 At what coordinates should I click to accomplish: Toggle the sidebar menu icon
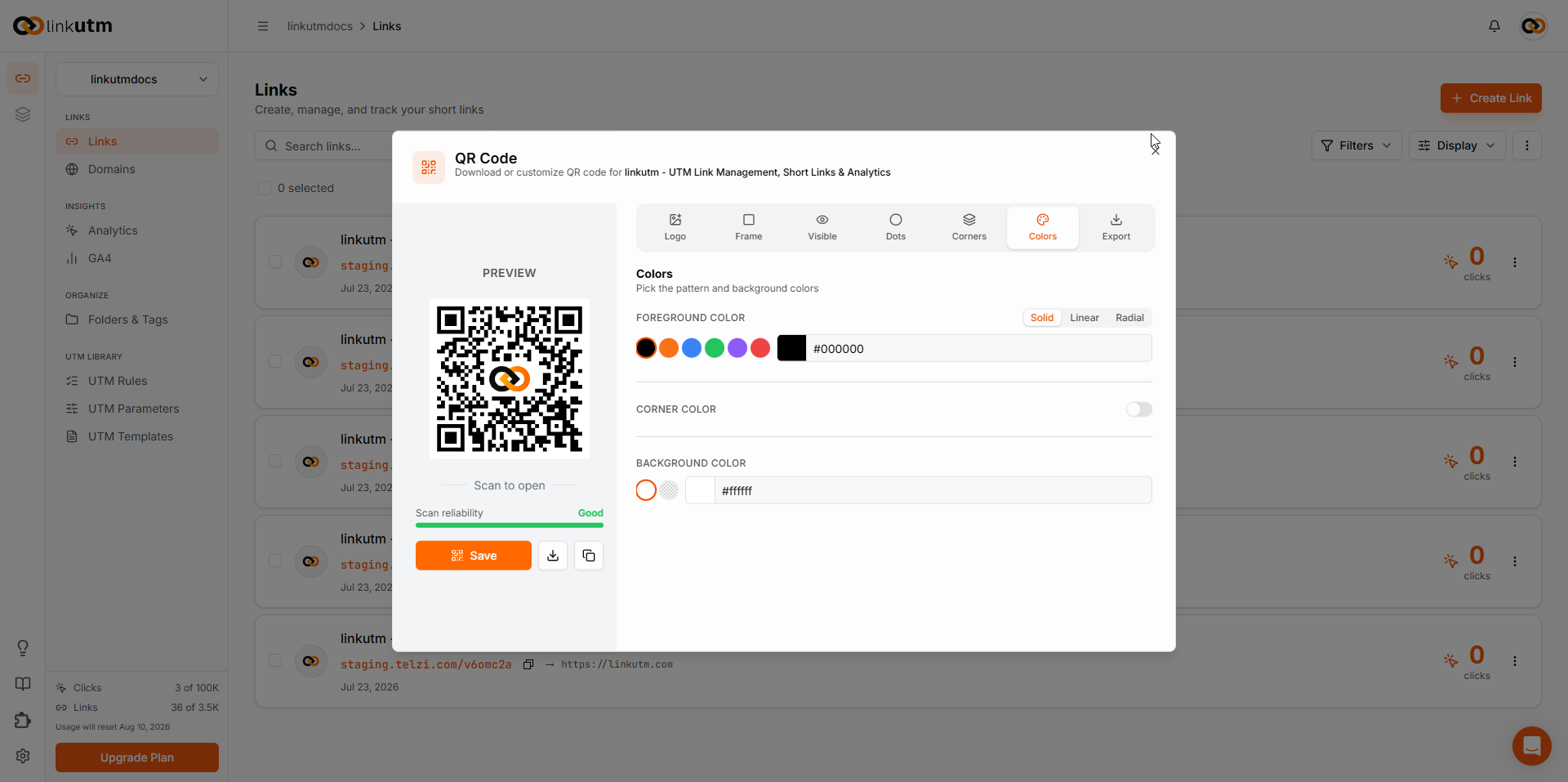click(263, 26)
